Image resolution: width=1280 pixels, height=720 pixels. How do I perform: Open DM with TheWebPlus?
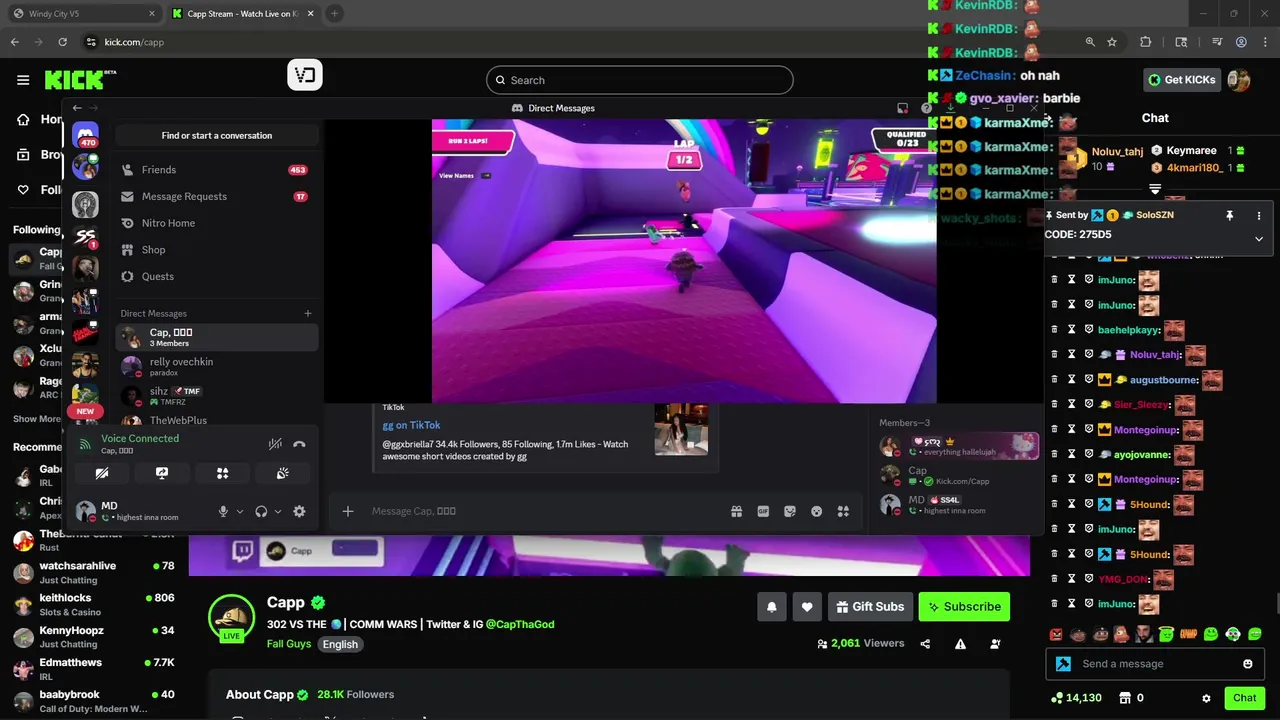pyautogui.click(x=217, y=421)
